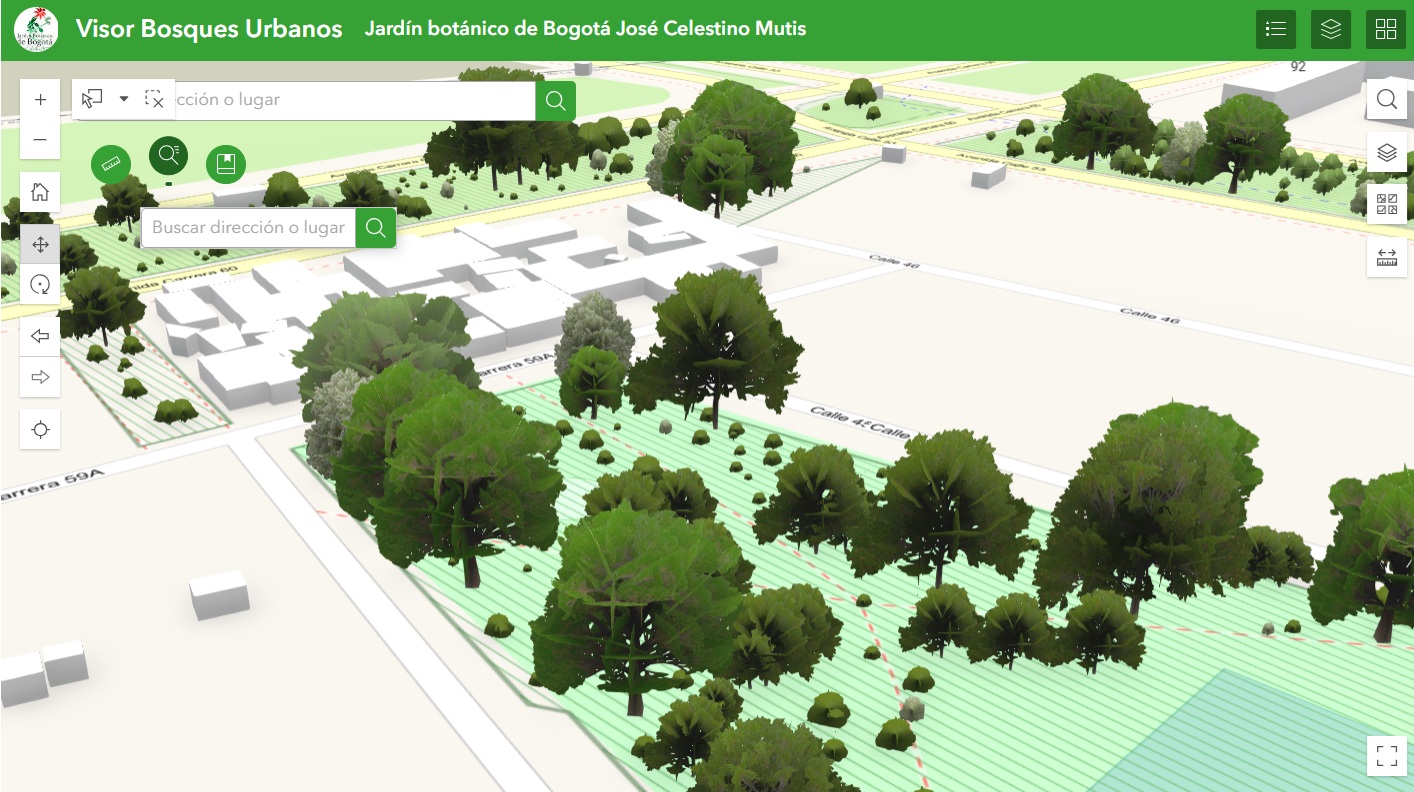
Task: Click the Buscar dirección o lugar input field
Action: 248,227
